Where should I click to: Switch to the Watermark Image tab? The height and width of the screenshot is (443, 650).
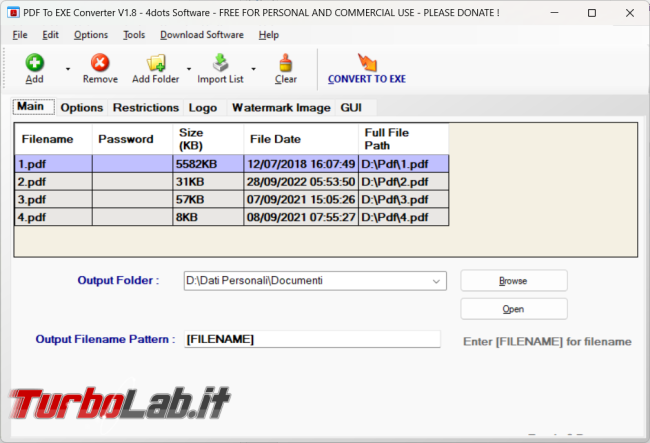281,108
